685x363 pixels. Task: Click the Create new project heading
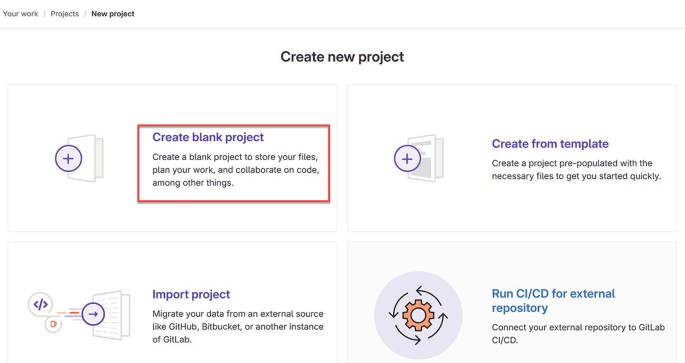[342, 57]
